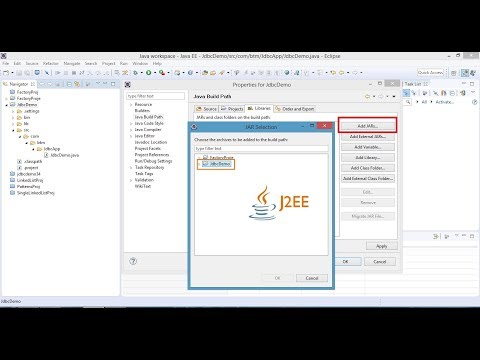Expand the Java Code Style properties node

pyautogui.click(x=131, y=123)
